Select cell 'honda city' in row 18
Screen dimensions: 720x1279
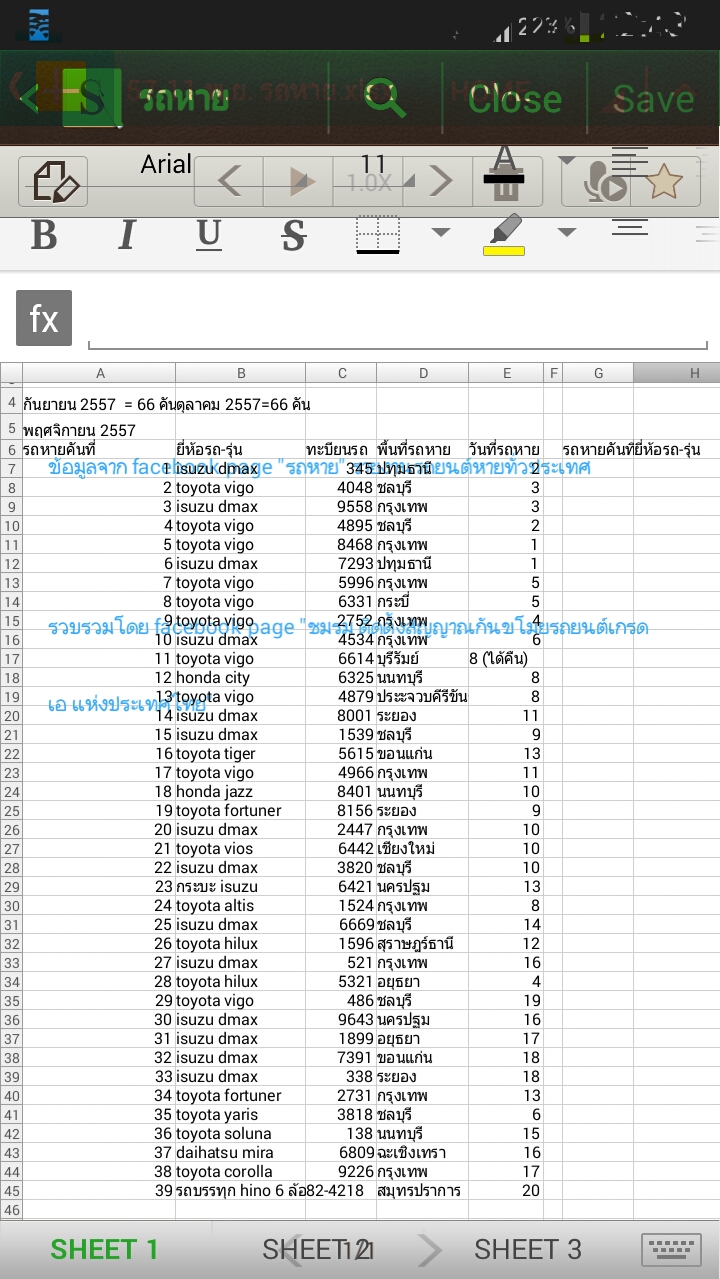click(241, 678)
